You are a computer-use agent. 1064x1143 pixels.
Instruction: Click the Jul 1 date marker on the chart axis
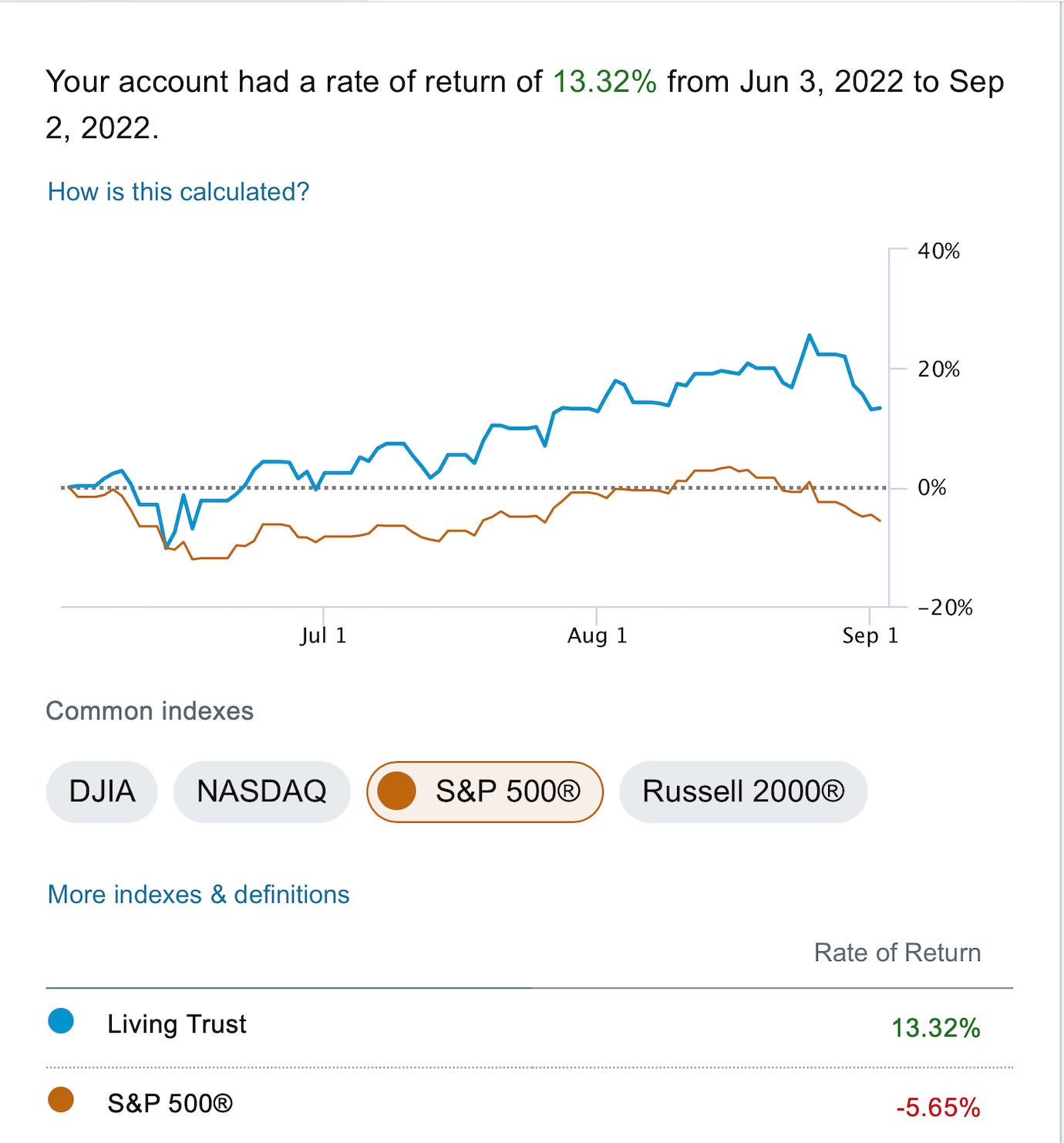pos(323,636)
